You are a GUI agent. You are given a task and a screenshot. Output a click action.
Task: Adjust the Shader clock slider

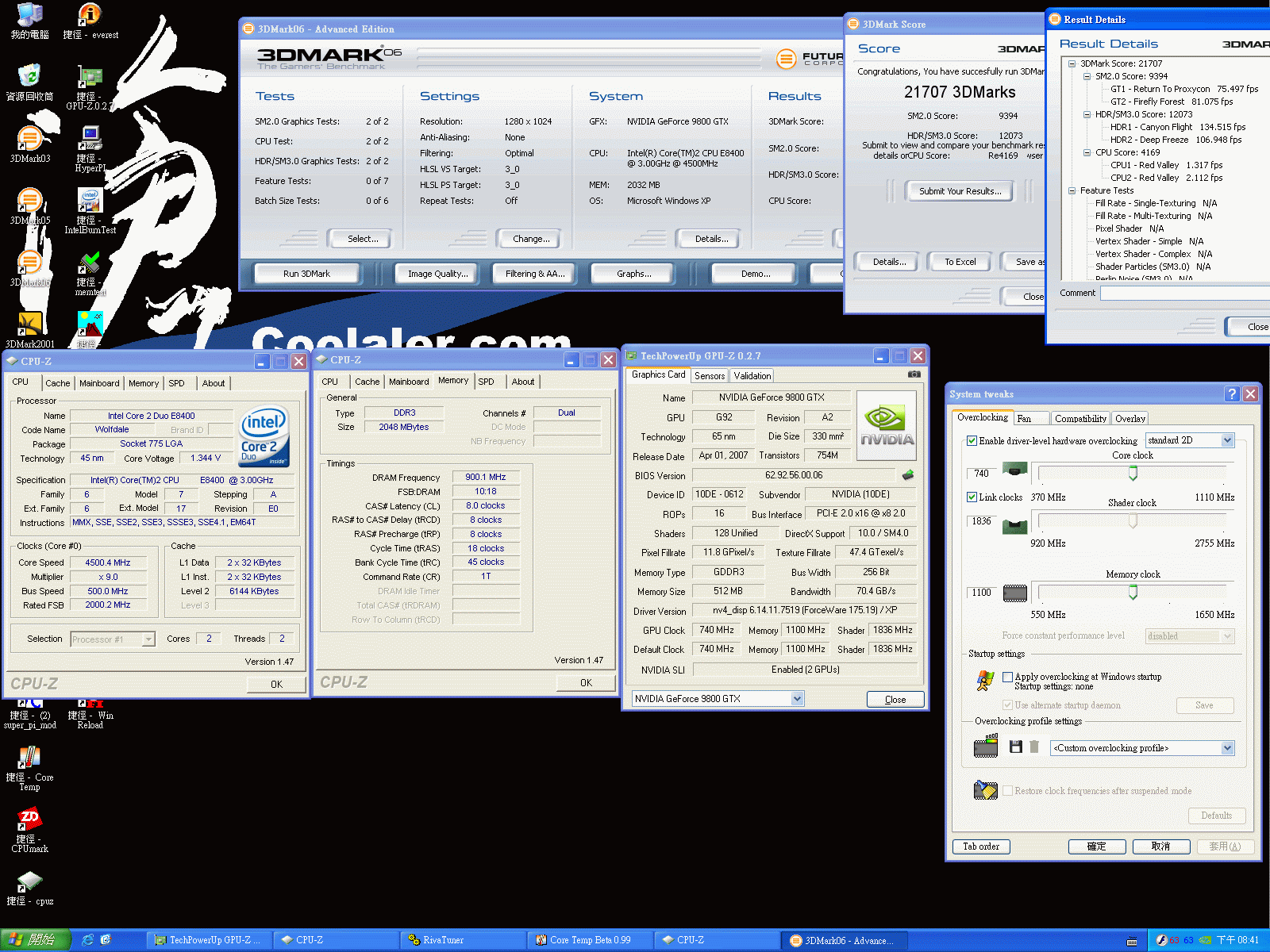(x=1133, y=521)
